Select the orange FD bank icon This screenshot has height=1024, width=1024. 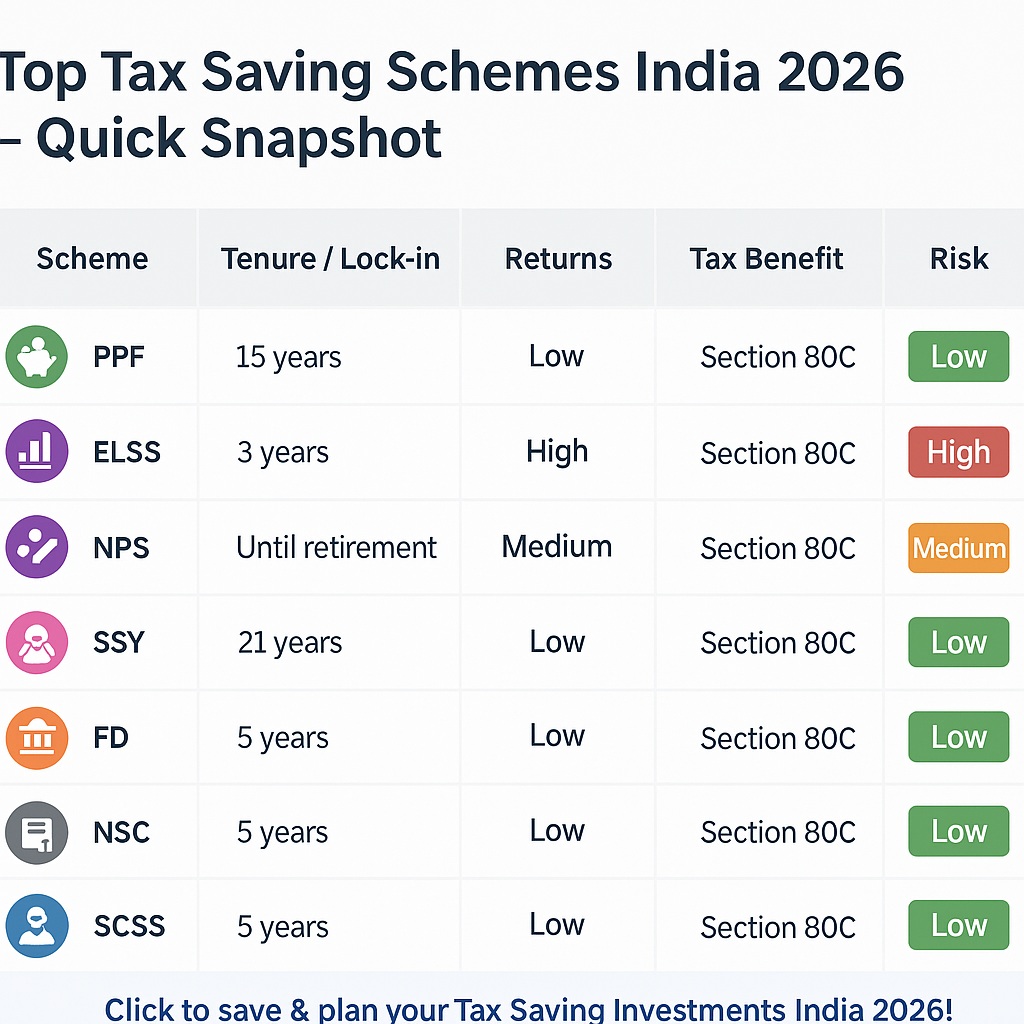pyautogui.click(x=37, y=738)
